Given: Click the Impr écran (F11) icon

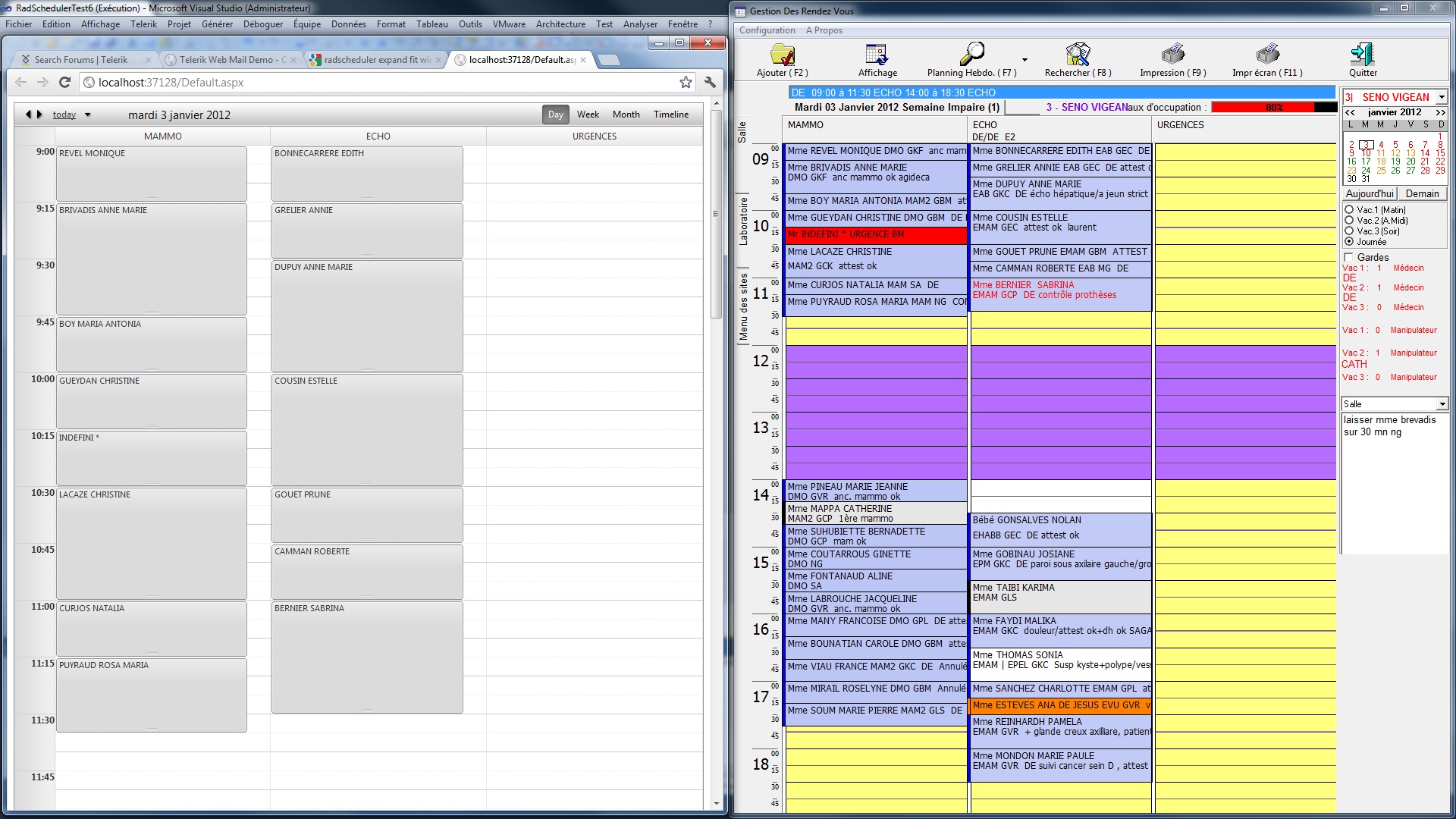Looking at the screenshot, I should coord(1267,55).
